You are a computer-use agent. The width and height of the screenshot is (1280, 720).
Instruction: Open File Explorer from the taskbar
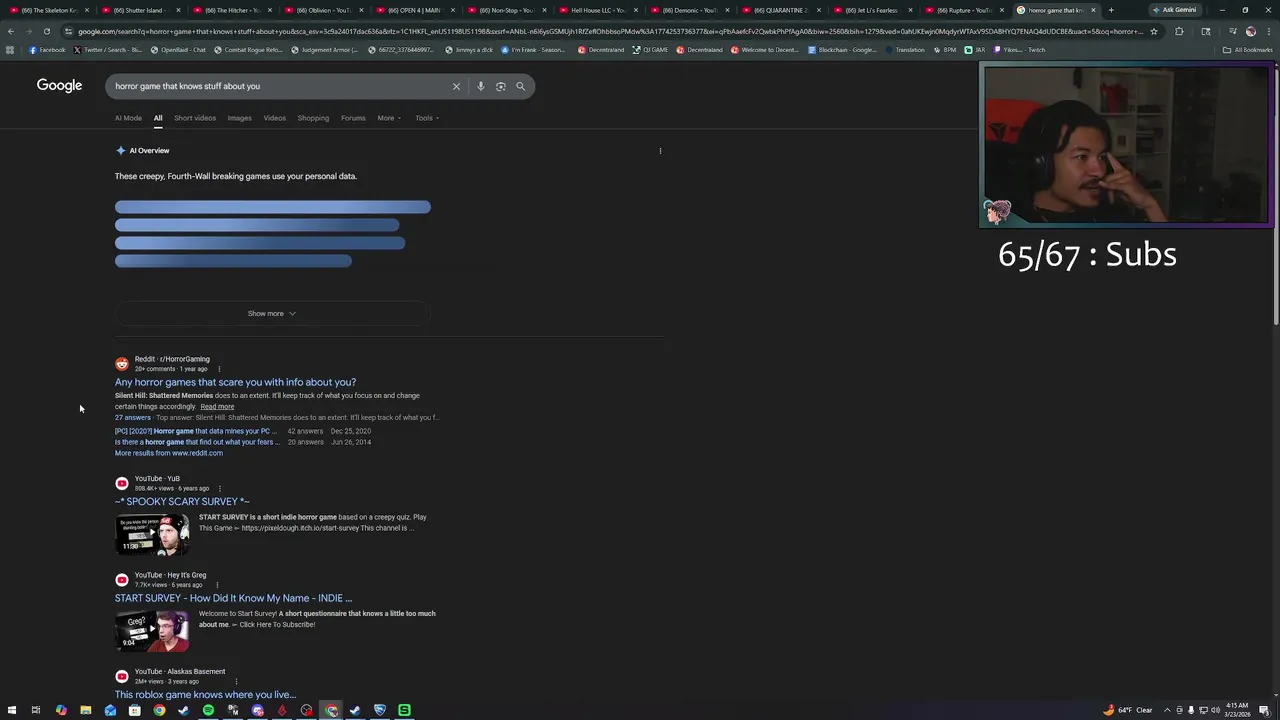click(86, 710)
